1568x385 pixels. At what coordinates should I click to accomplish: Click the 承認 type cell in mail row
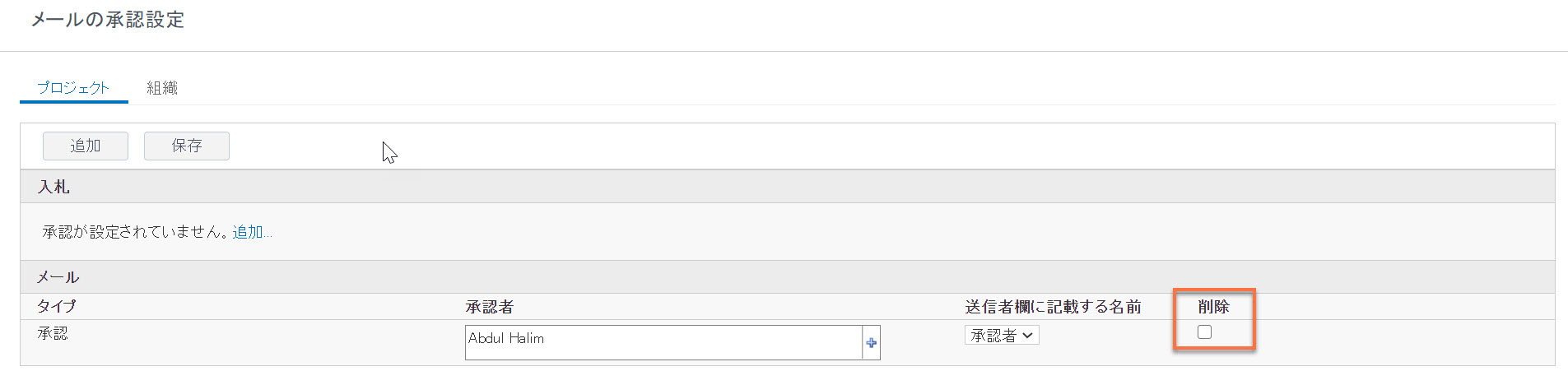tap(53, 333)
